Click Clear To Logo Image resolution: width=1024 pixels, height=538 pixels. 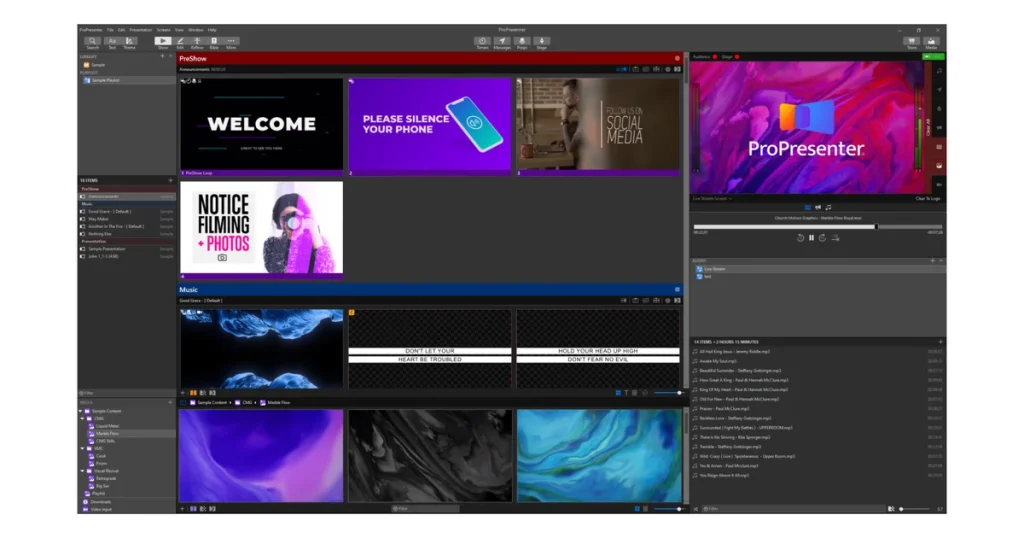tap(927, 198)
